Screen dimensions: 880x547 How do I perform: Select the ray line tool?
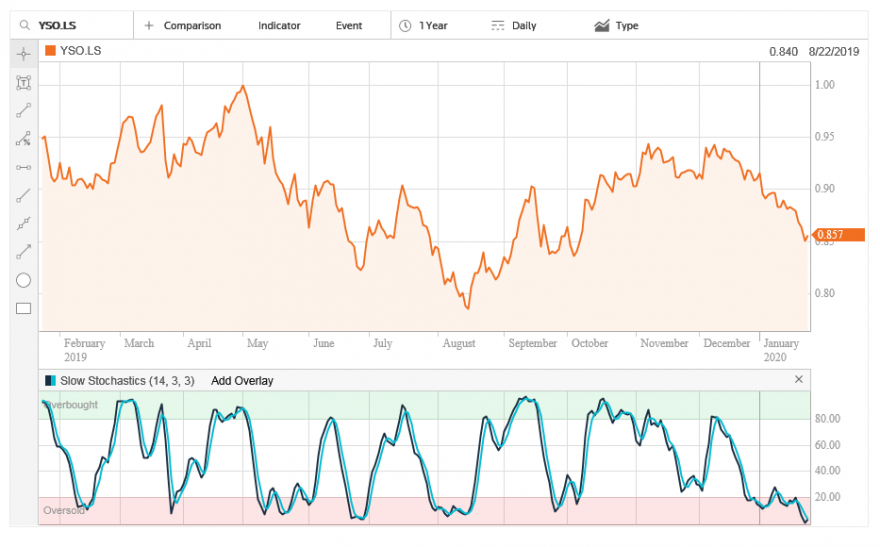pos(23,195)
